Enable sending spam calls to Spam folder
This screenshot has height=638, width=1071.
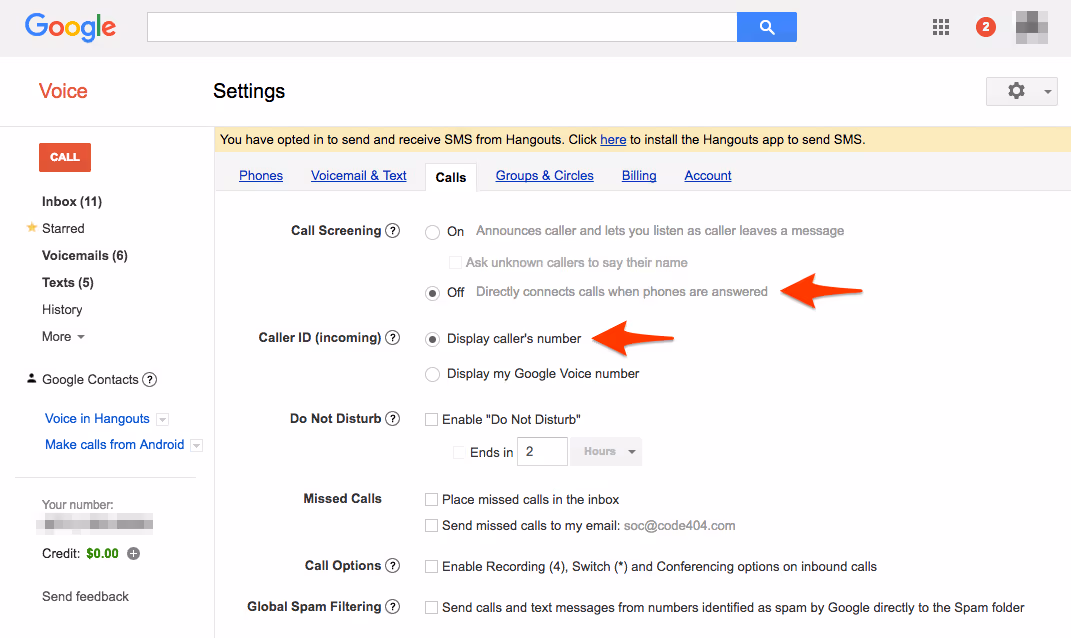432,607
